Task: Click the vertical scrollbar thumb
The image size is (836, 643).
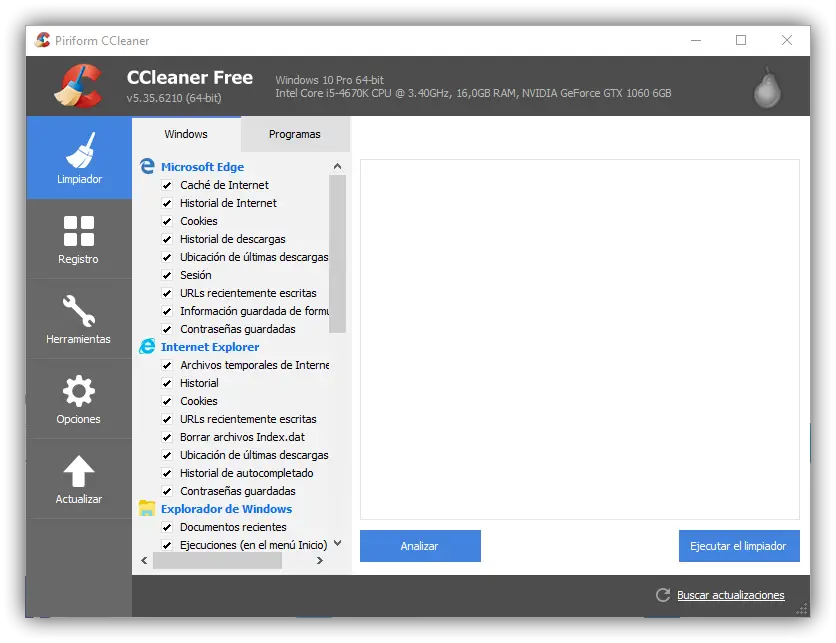Action: [x=337, y=254]
